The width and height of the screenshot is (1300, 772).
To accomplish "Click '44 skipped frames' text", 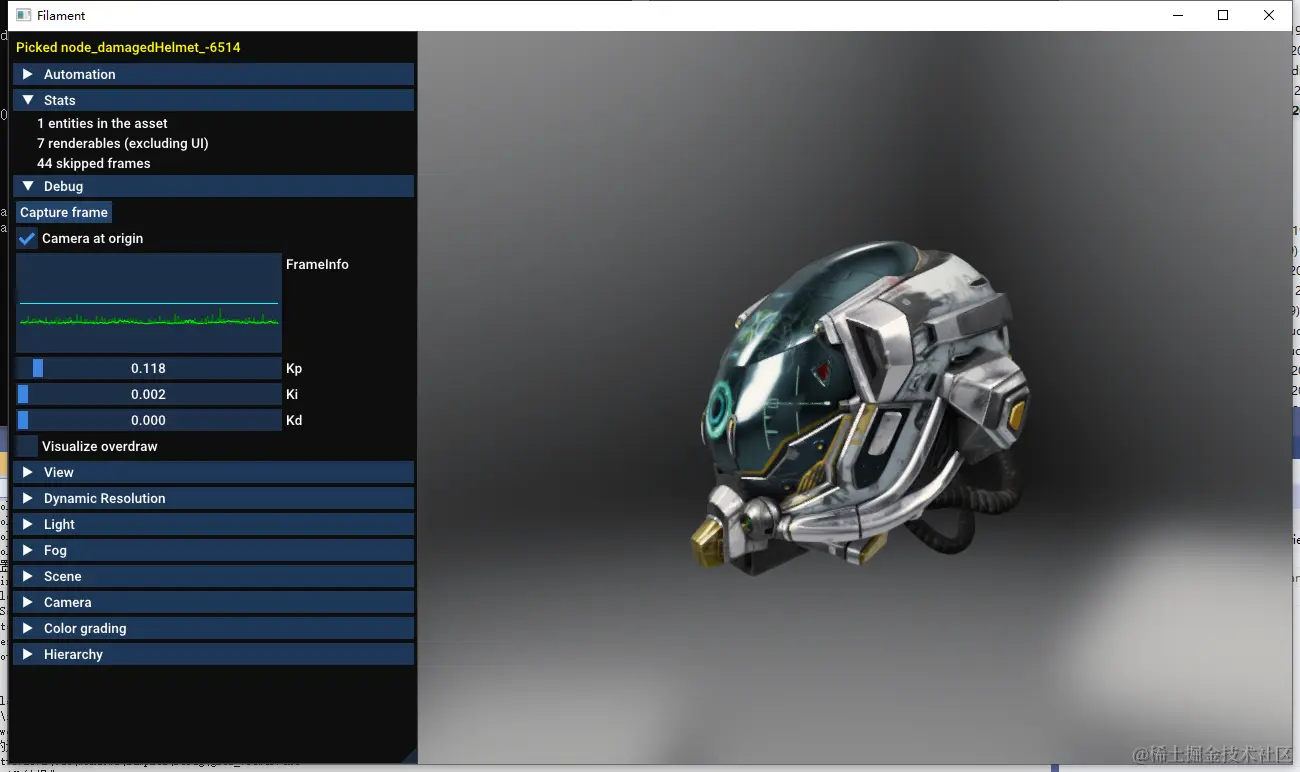I will (x=94, y=163).
